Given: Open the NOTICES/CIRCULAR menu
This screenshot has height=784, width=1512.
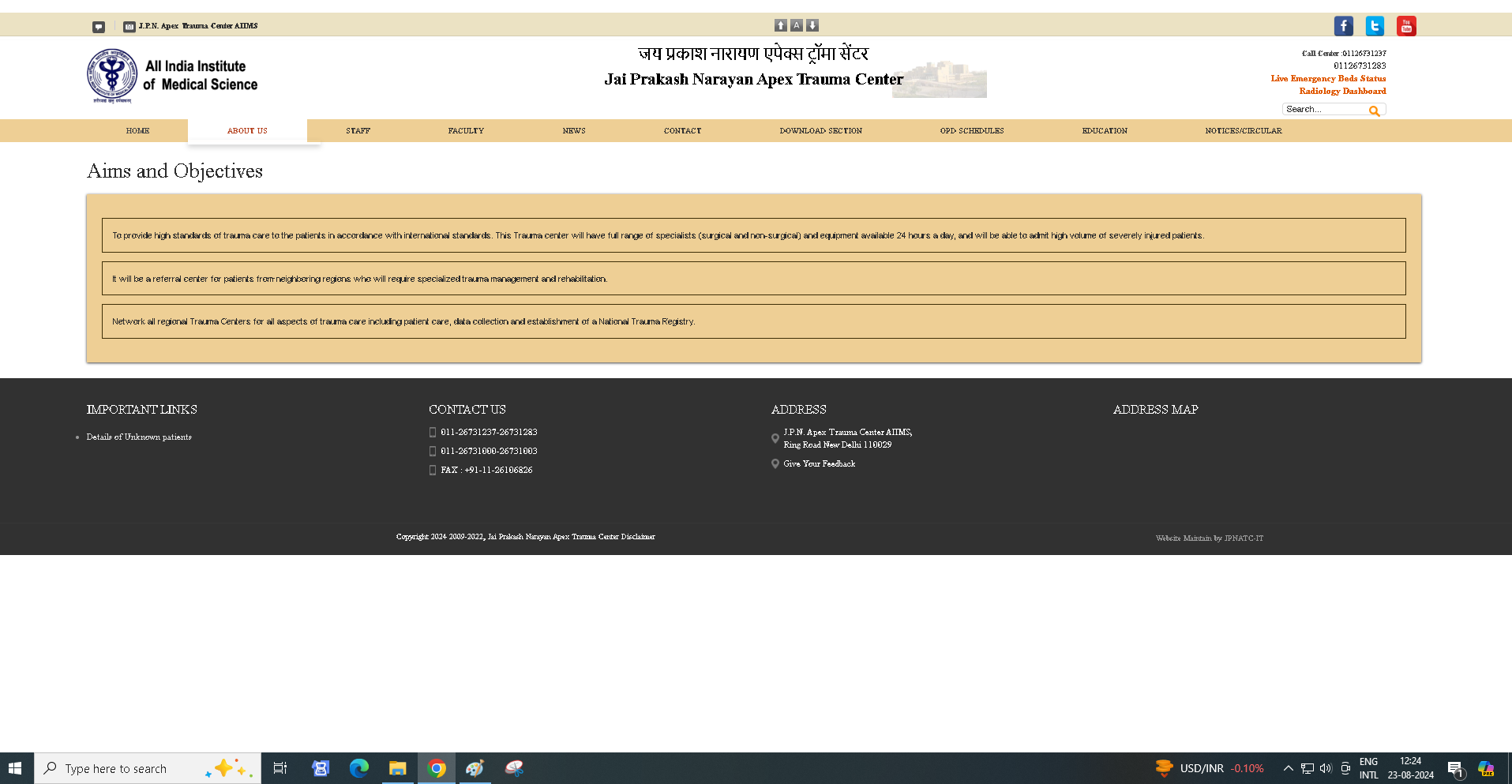Looking at the screenshot, I should click(1244, 131).
